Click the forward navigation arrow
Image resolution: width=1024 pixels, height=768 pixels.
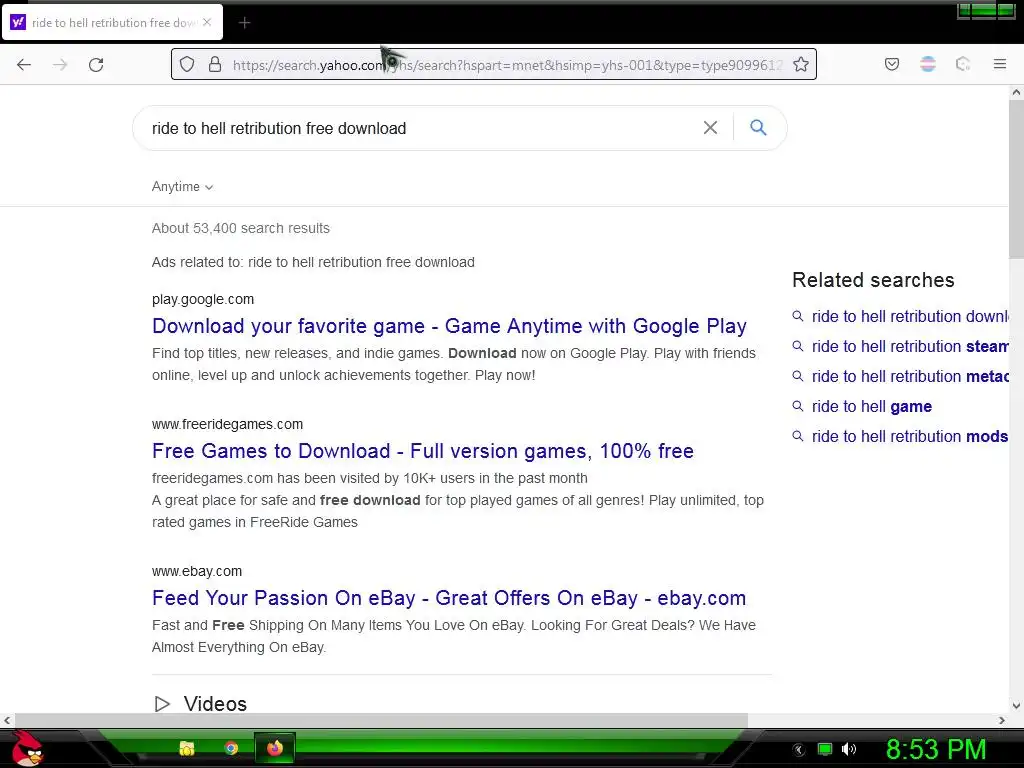click(60, 65)
